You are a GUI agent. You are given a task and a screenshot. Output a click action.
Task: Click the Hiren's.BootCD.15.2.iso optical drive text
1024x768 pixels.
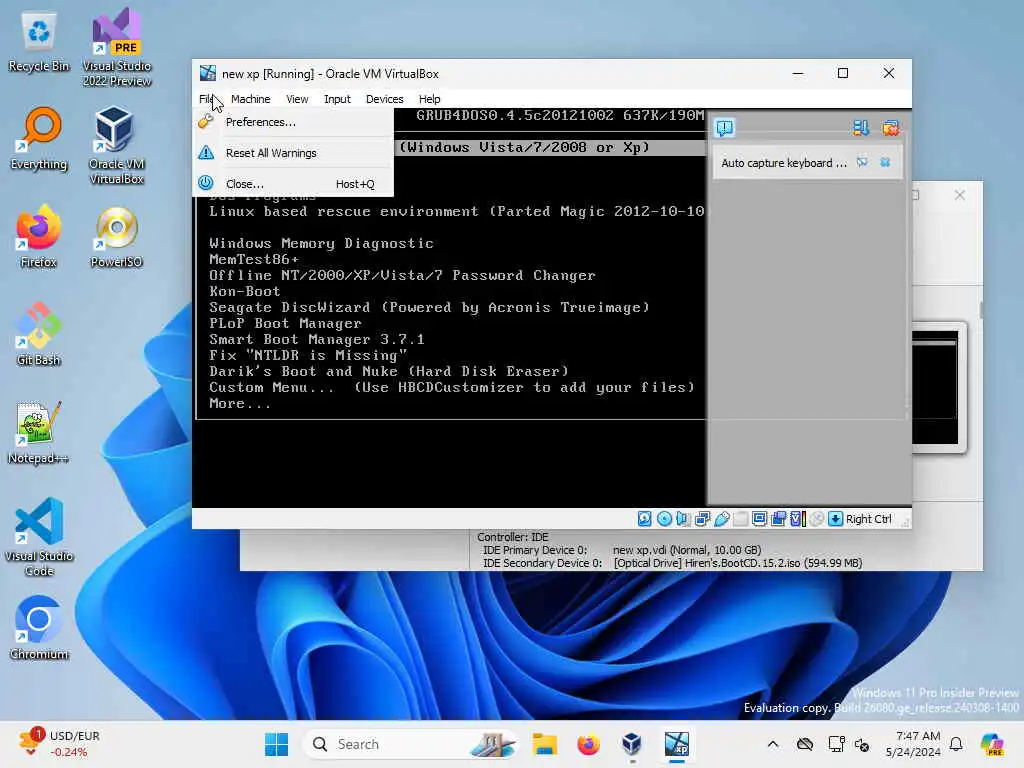tap(738, 563)
